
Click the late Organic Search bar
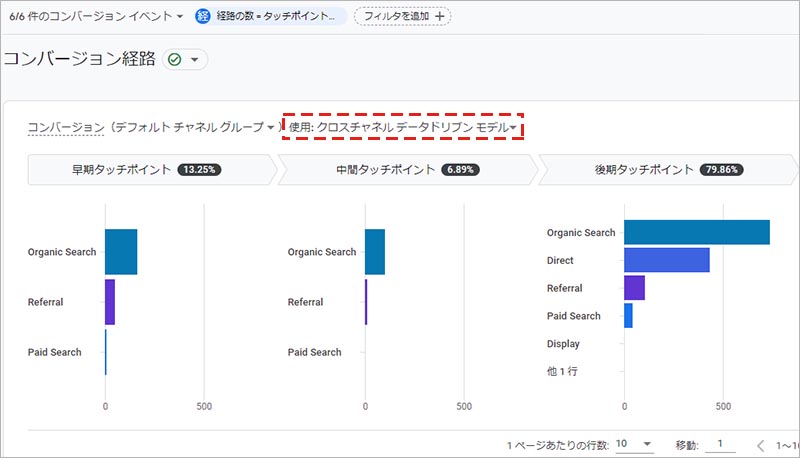(x=696, y=232)
